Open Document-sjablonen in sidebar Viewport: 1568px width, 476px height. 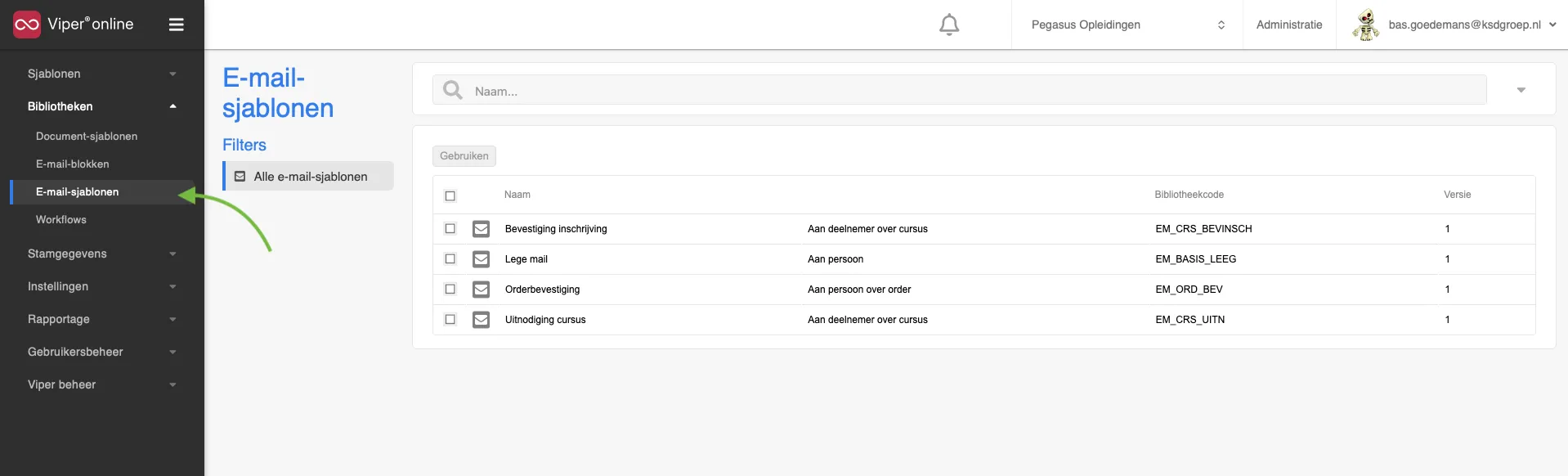coord(87,136)
